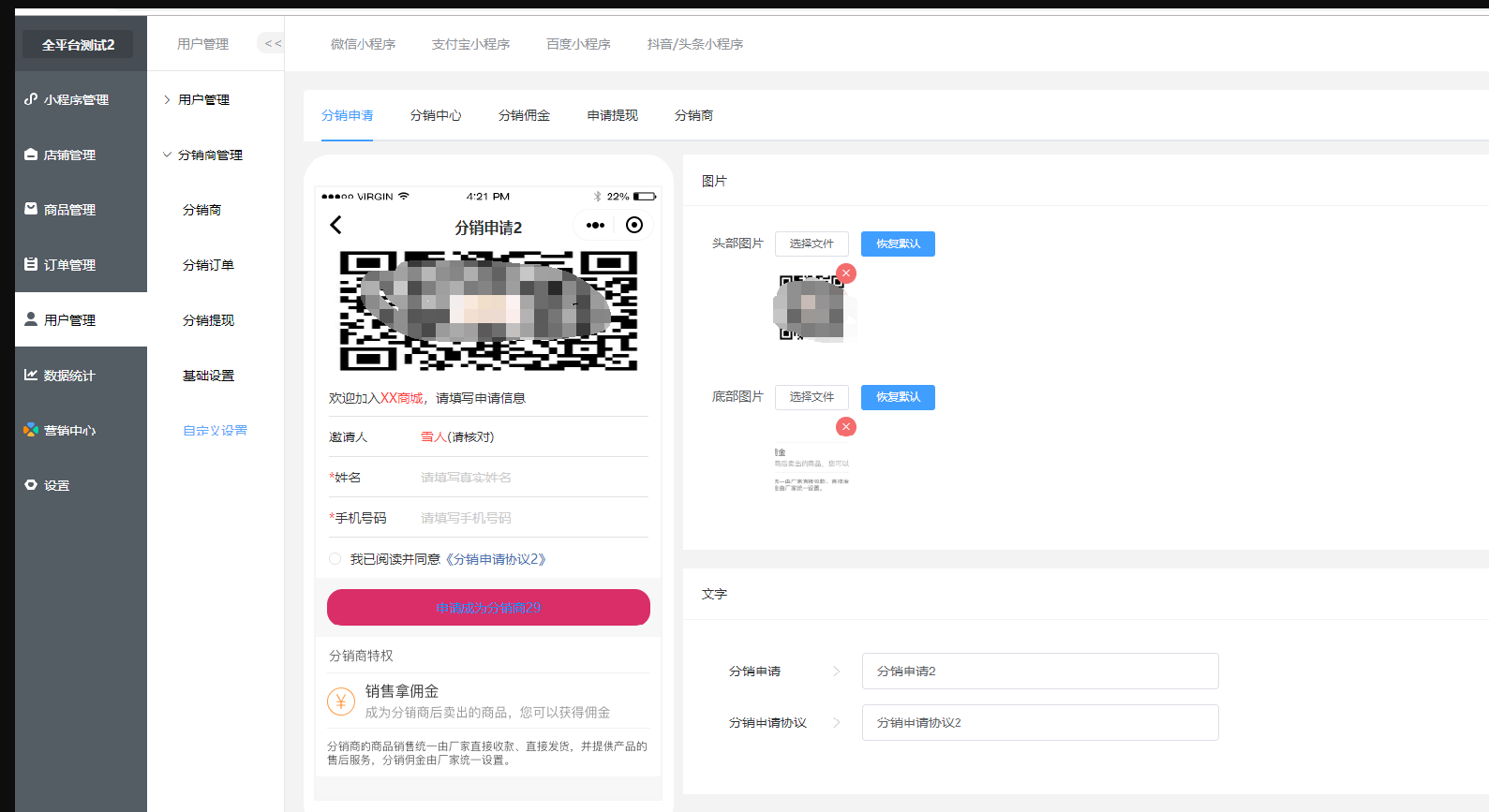Remove the 底部图片 thumbnail with red X
The height and width of the screenshot is (812, 1489).
tap(846, 427)
